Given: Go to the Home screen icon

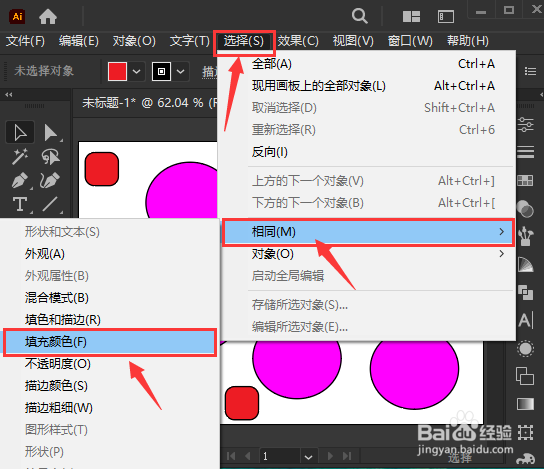Looking at the screenshot, I should tap(48, 16).
